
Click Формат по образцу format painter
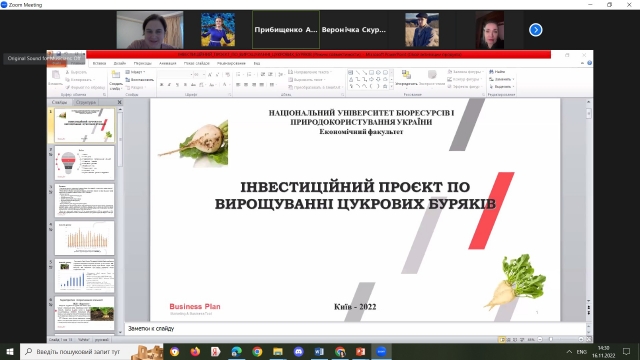[x=85, y=87]
